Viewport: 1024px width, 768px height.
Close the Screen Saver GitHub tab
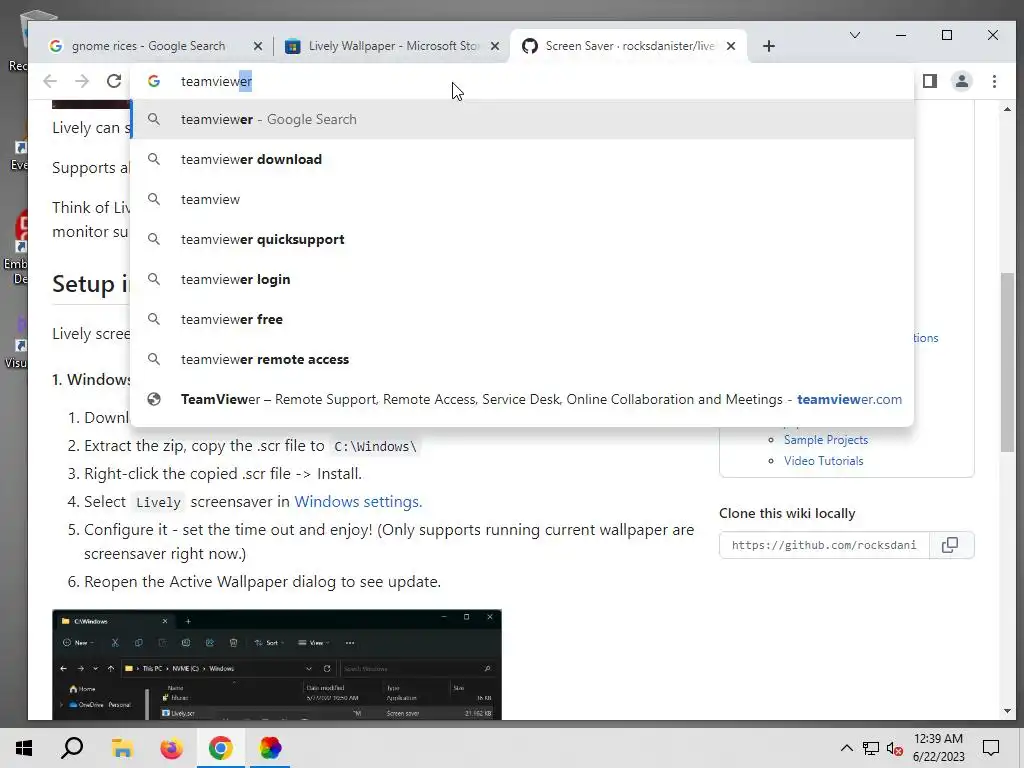point(731,46)
